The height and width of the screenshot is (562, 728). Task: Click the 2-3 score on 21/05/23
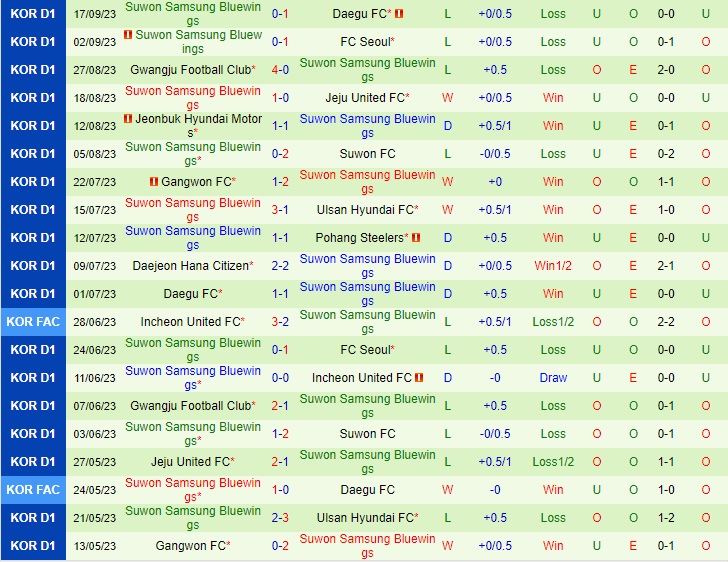280,518
